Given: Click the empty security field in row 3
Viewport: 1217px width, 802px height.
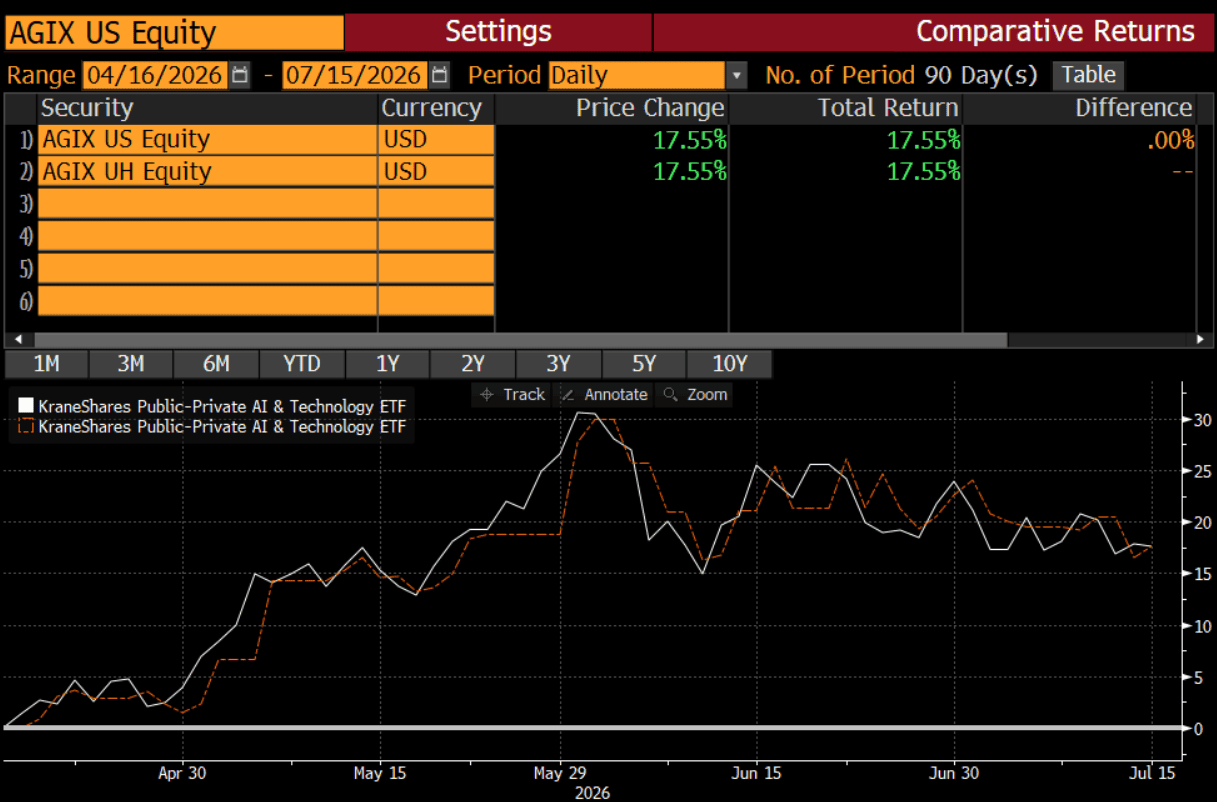Looking at the screenshot, I should (x=207, y=204).
